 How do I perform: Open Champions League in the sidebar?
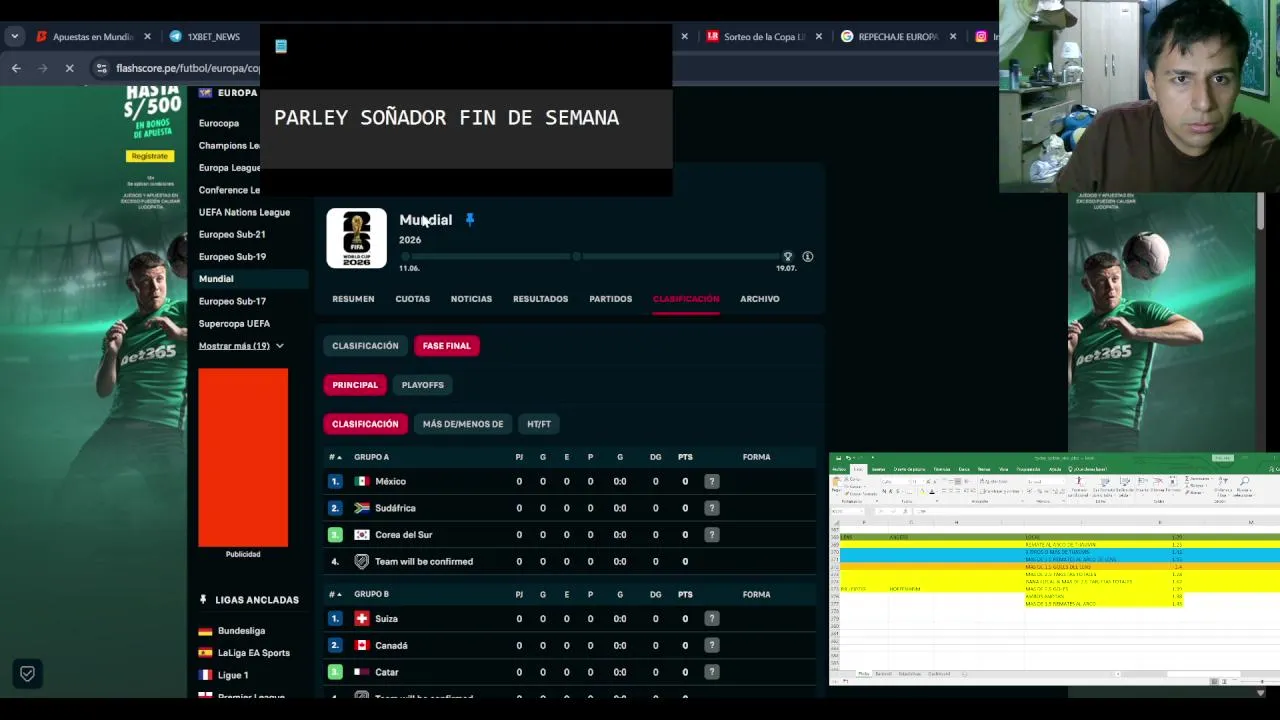(229, 146)
